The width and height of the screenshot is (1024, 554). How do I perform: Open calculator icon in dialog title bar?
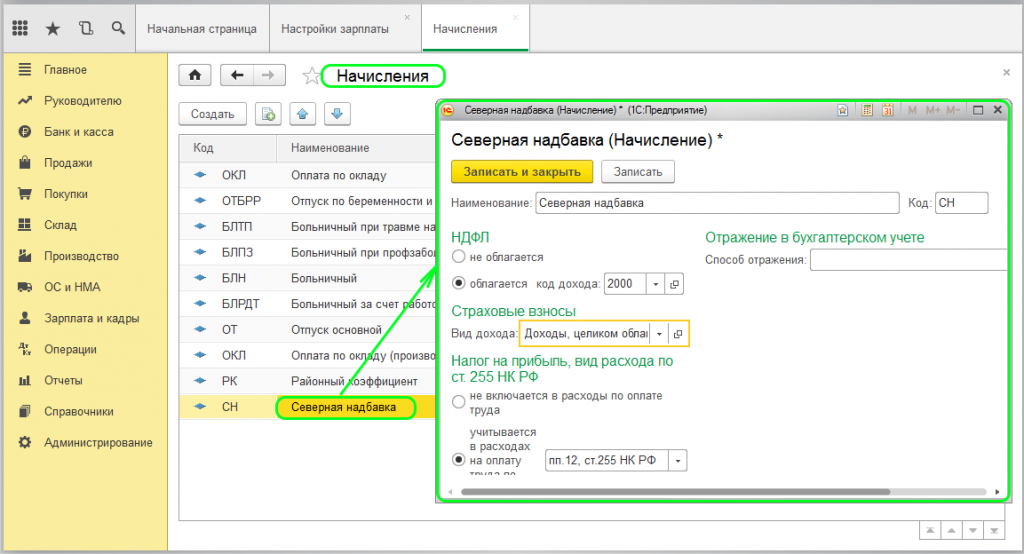coord(868,110)
